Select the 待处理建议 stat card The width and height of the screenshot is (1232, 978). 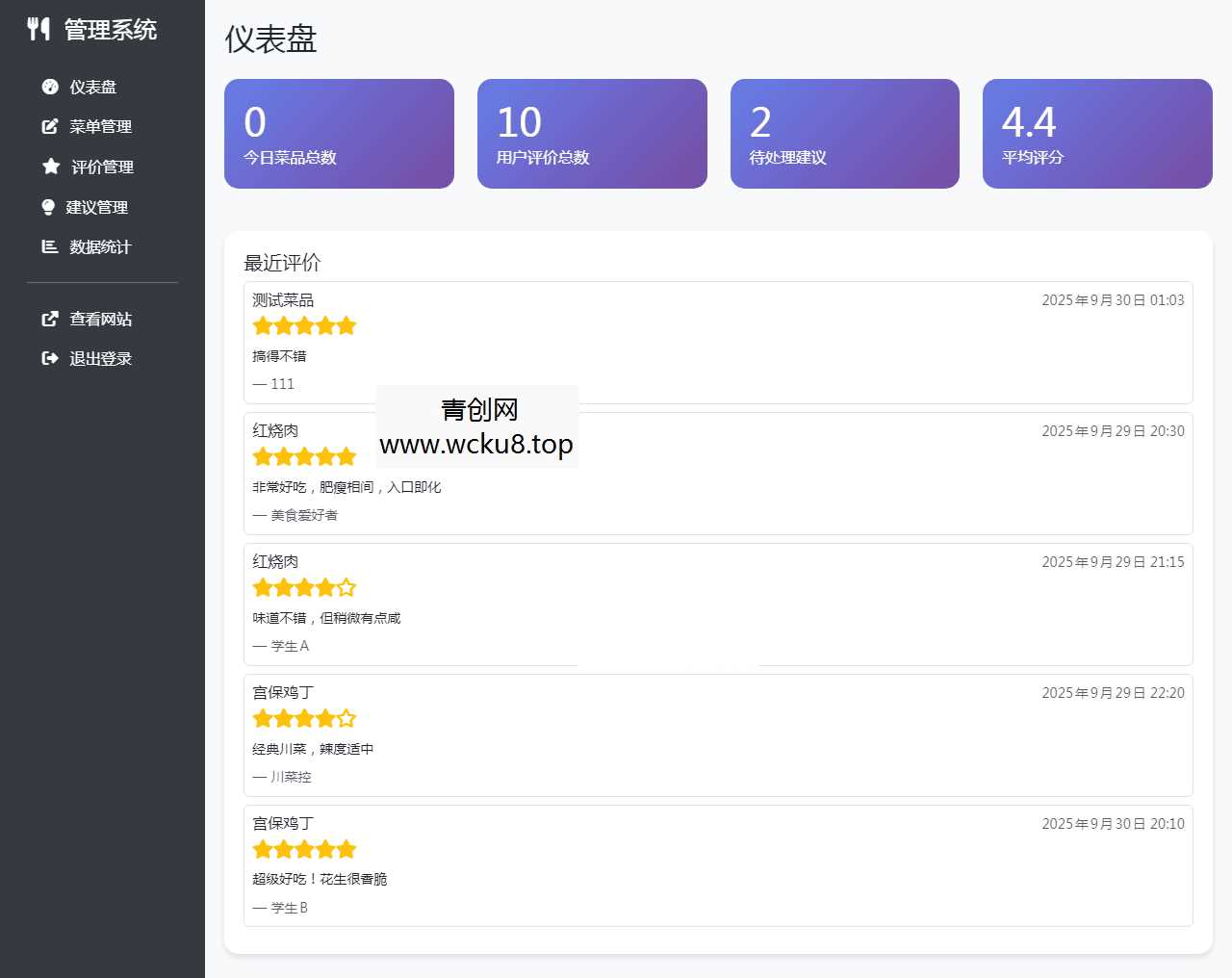coord(844,134)
